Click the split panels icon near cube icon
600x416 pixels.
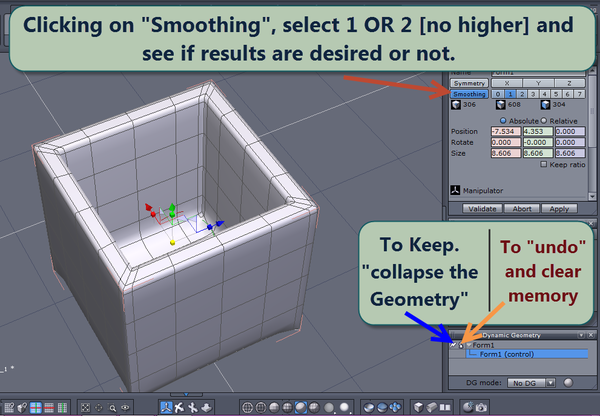pyautogui.click(x=445, y=408)
